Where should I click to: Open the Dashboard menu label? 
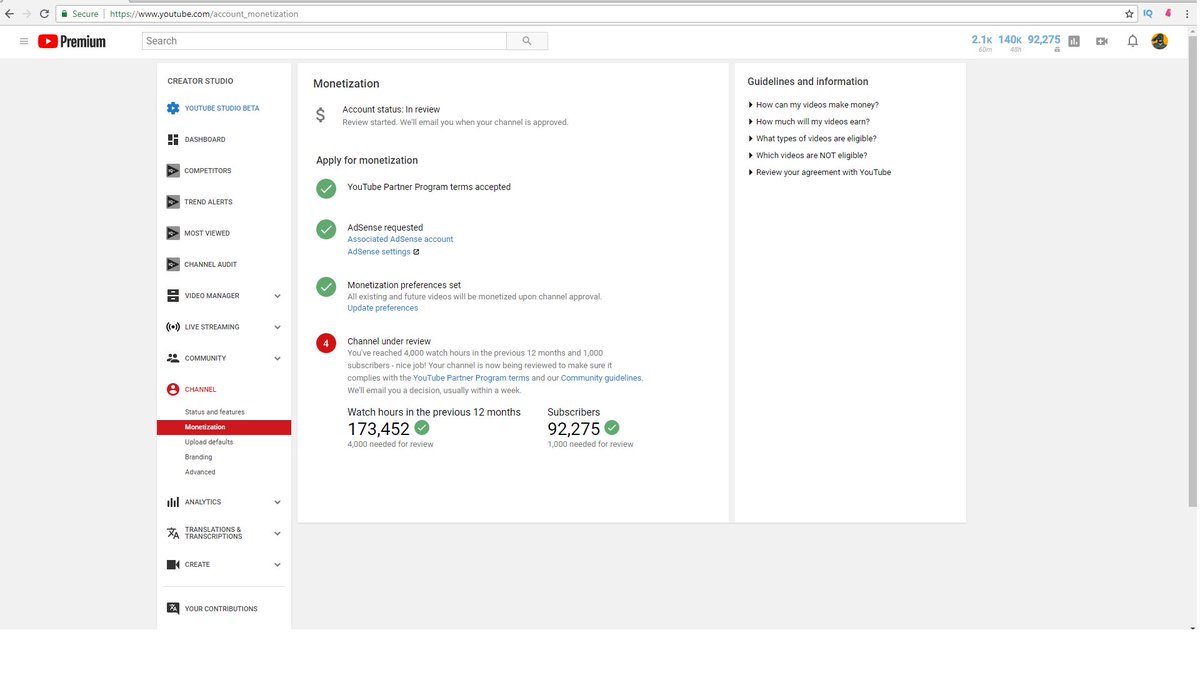[x=205, y=140]
